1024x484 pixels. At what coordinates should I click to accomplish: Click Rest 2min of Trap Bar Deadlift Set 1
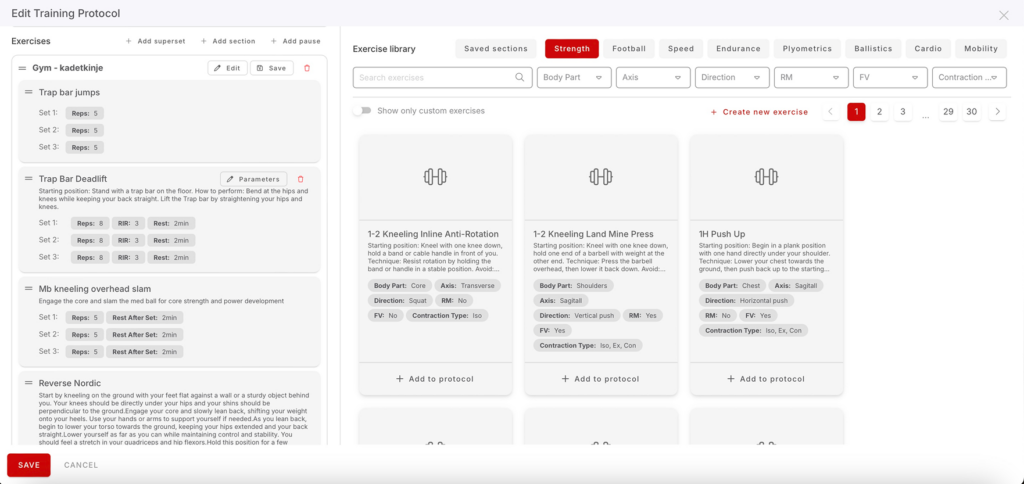click(x=171, y=223)
